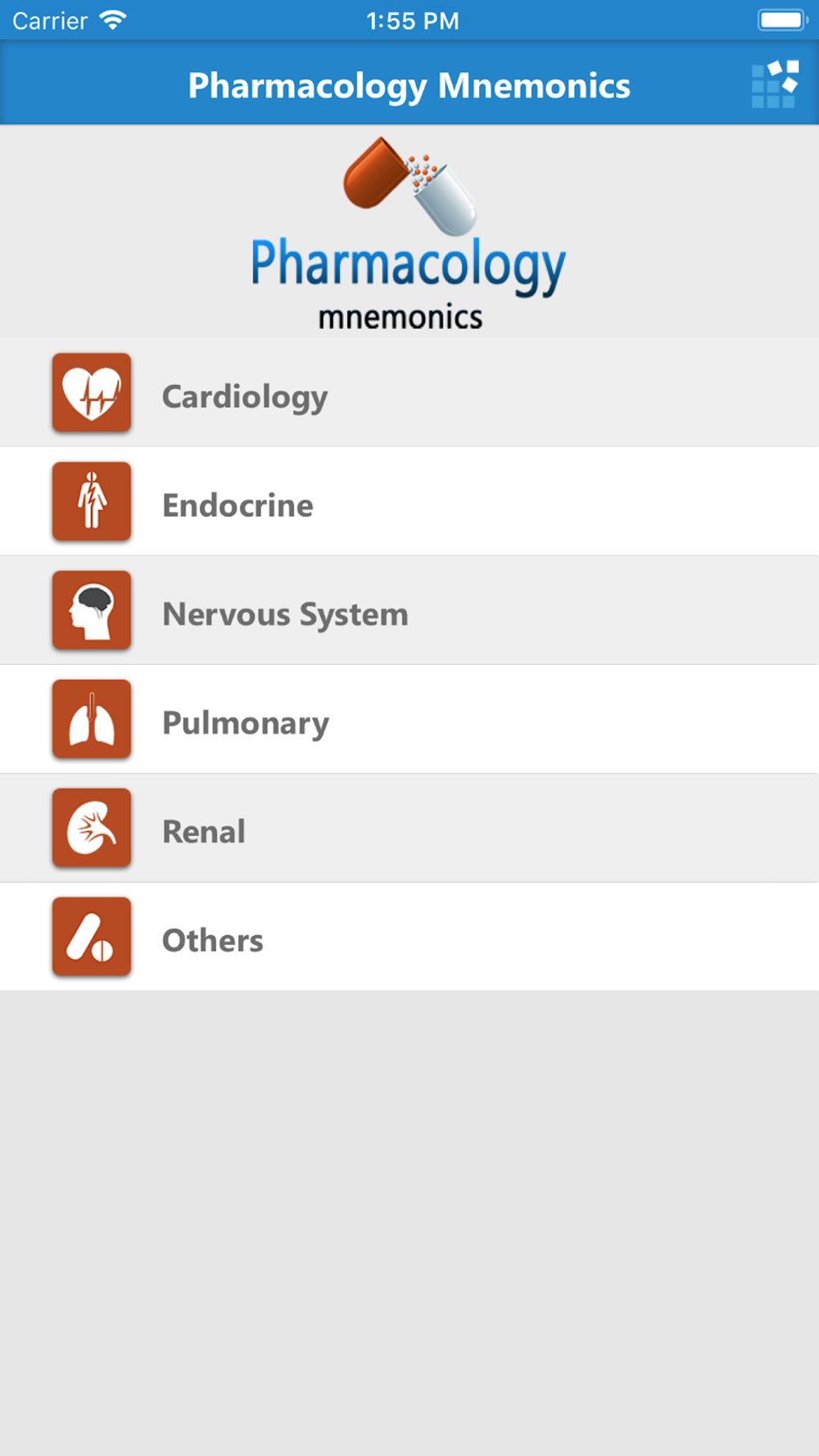
Task: Tap the Others pills icon
Action: point(92,937)
